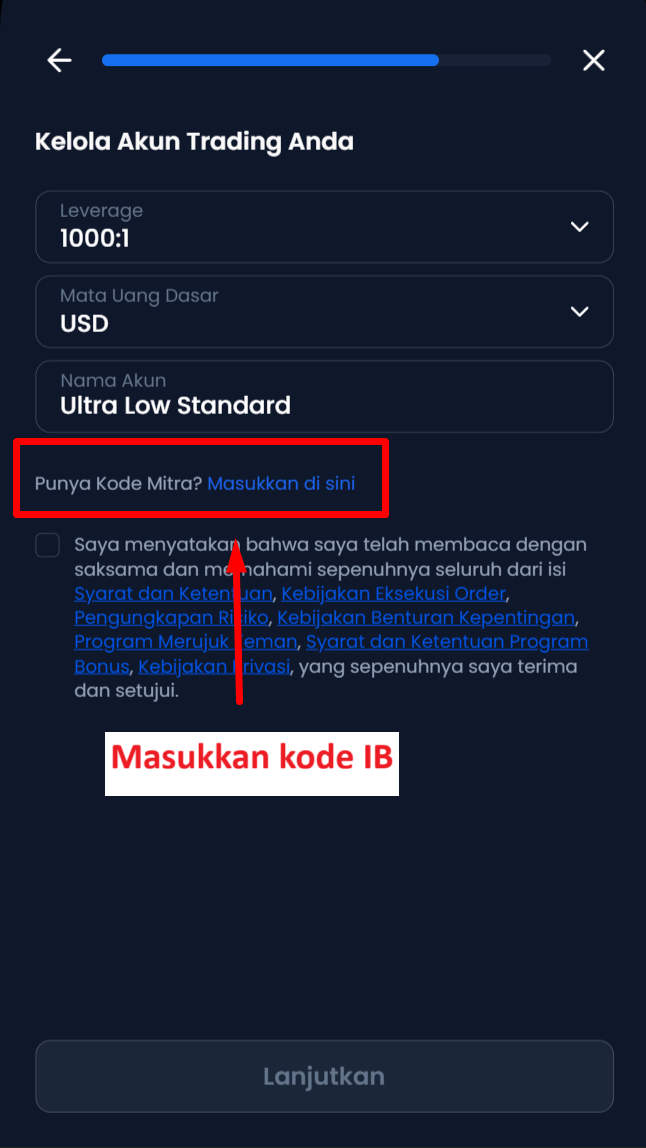Click the Kelola Akun Trading Anda heading
Screen dimensions: 646x1148
coord(194,142)
